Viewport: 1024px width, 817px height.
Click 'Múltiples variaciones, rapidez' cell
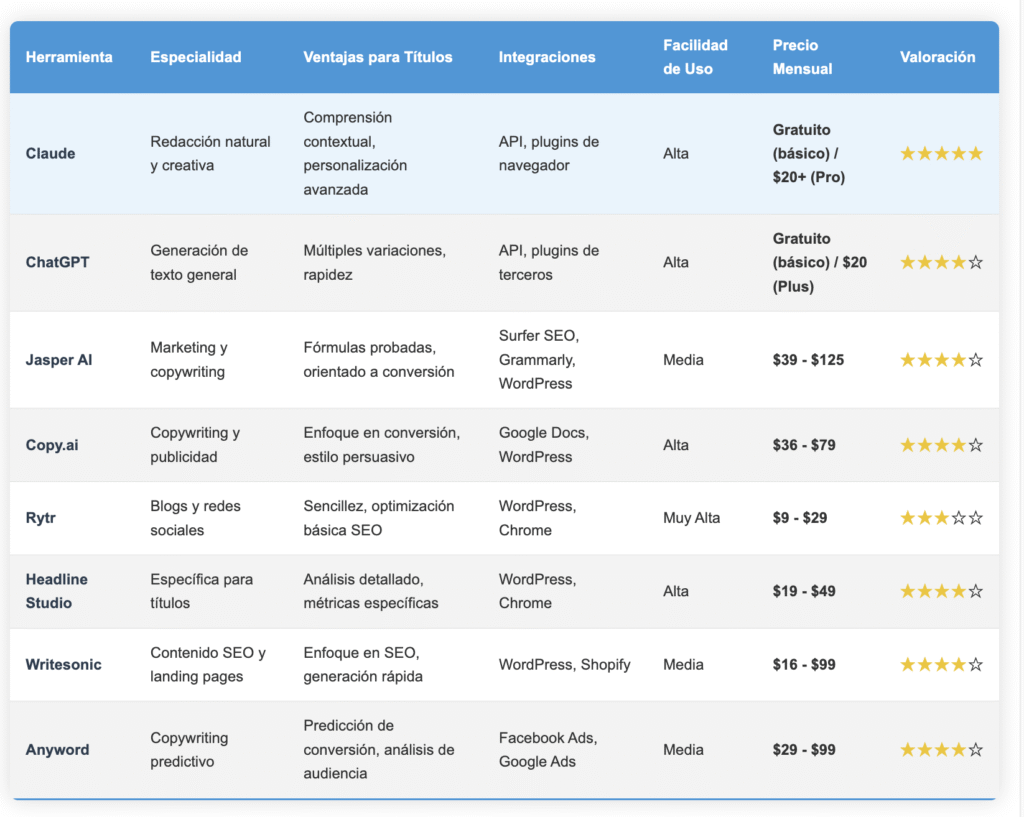375,263
